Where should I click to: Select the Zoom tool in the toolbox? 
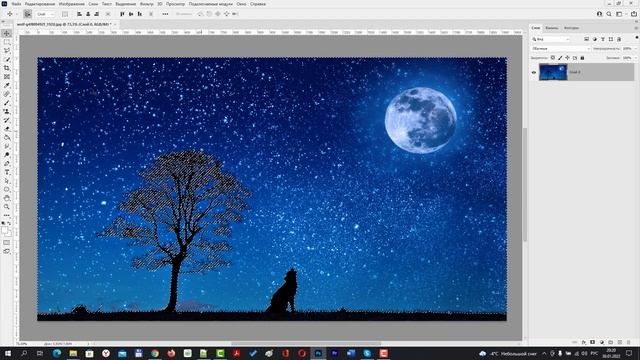point(7,207)
